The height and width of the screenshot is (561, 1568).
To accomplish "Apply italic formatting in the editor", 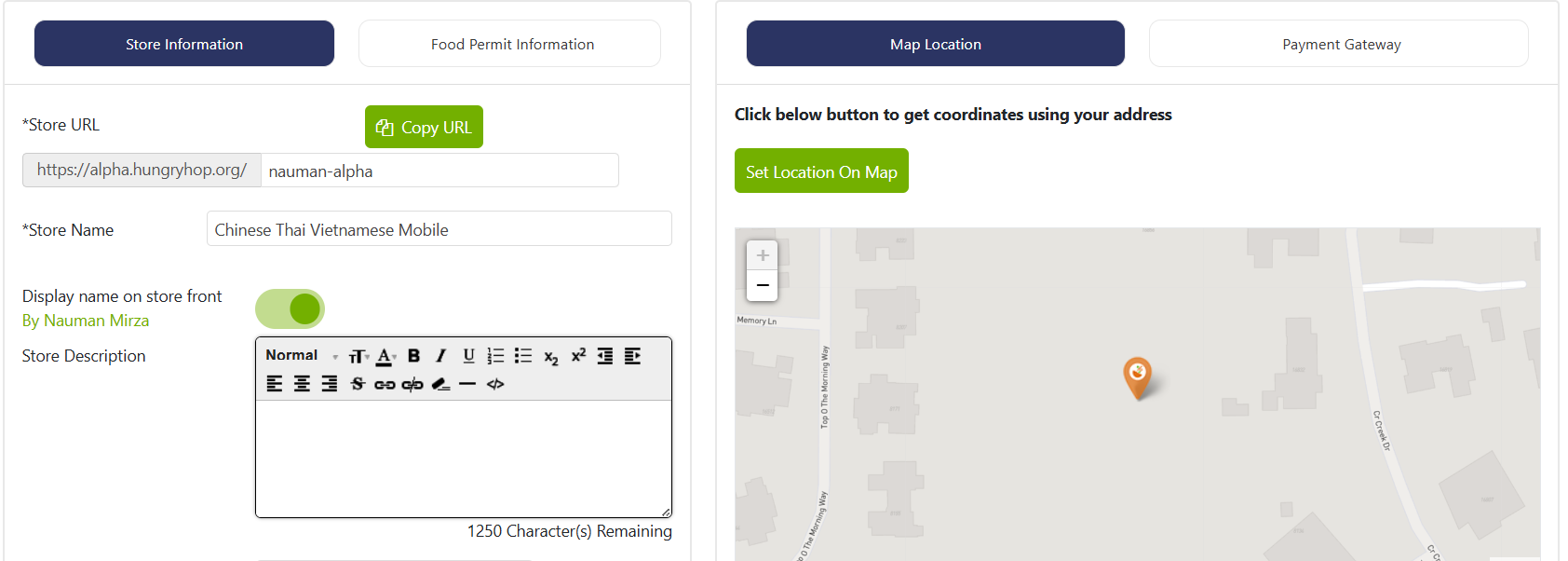I will click(x=441, y=356).
